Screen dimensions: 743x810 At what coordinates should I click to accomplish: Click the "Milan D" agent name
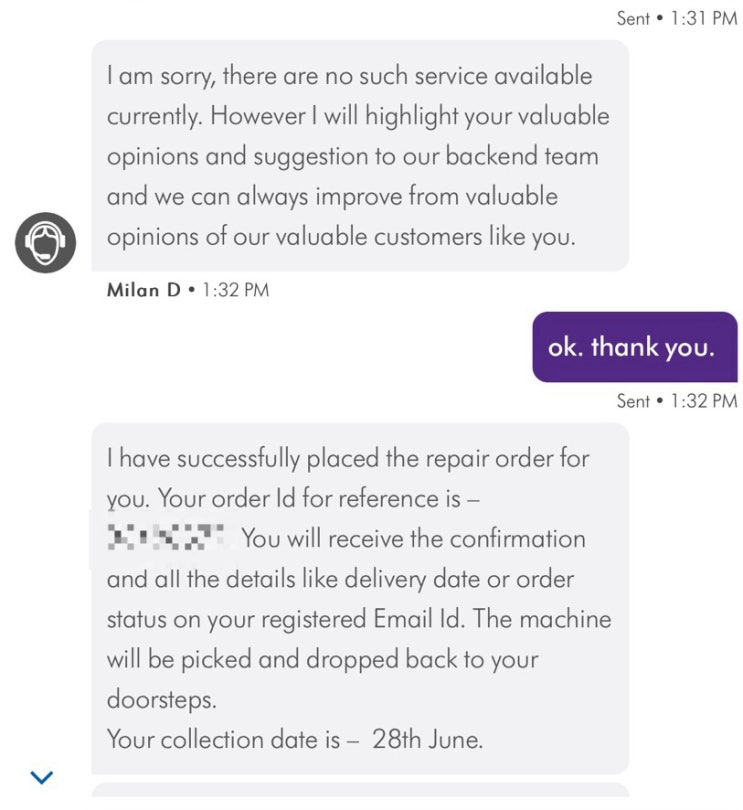(144, 290)
